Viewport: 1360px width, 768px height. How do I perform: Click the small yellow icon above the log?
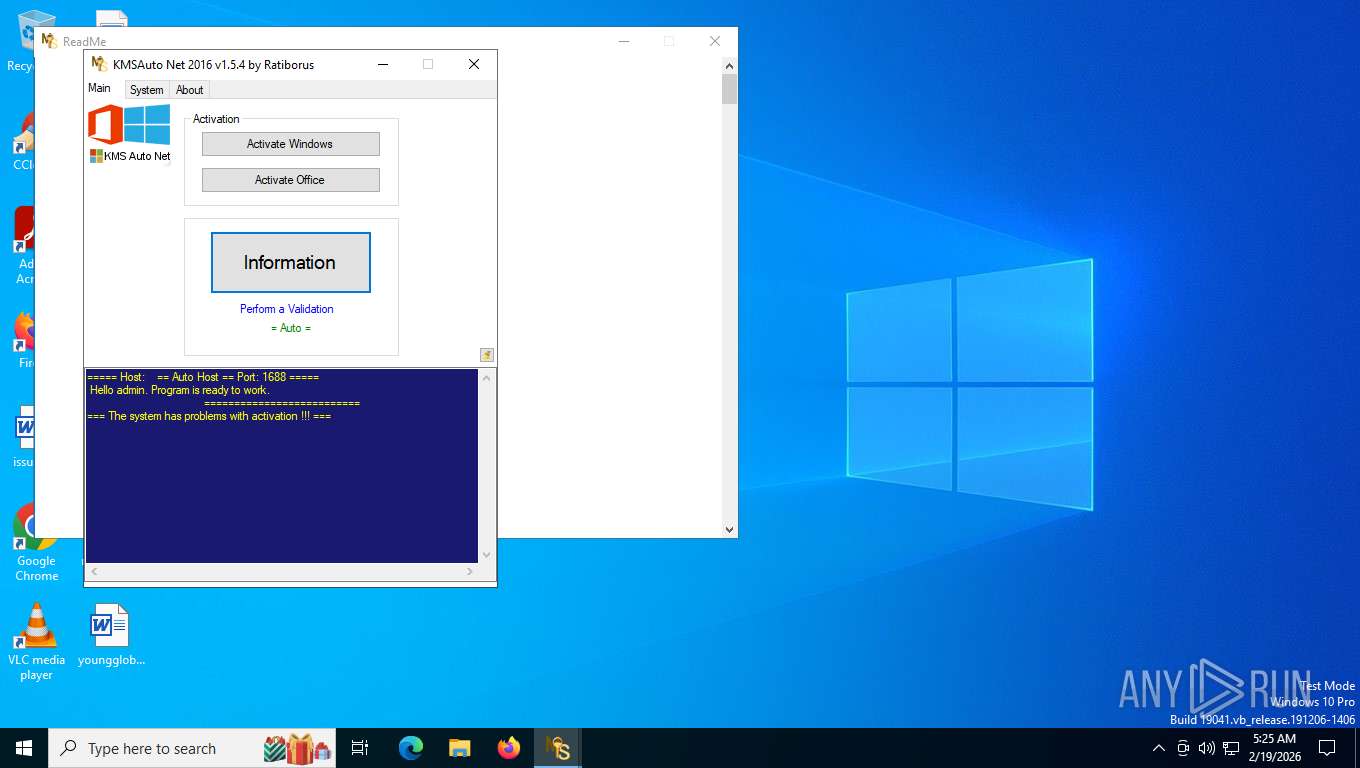[x=487, y=355]
